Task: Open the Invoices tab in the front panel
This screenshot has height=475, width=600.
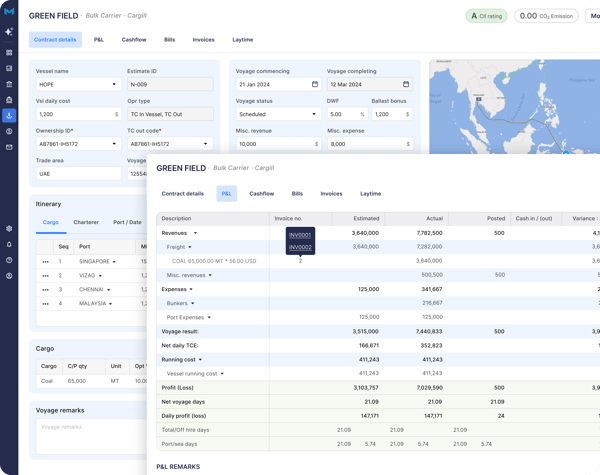Action: click(x=331, y=194)
